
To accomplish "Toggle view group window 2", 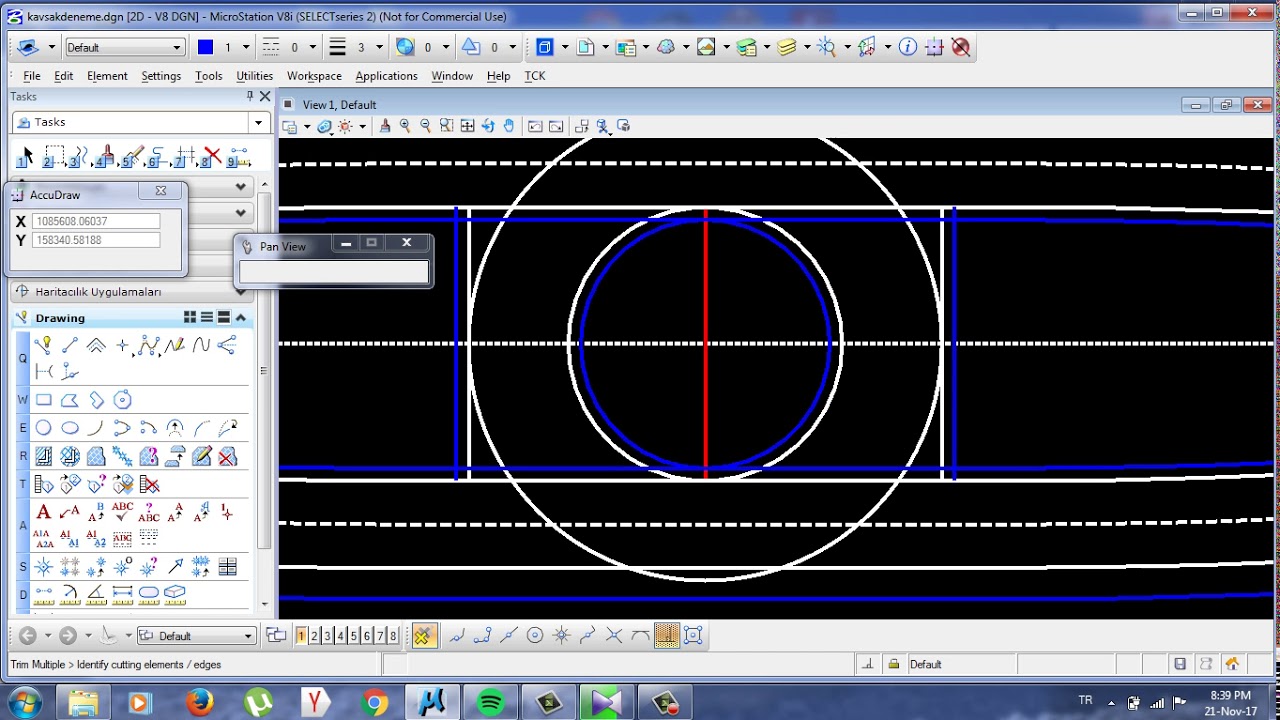I will (314, 636).
